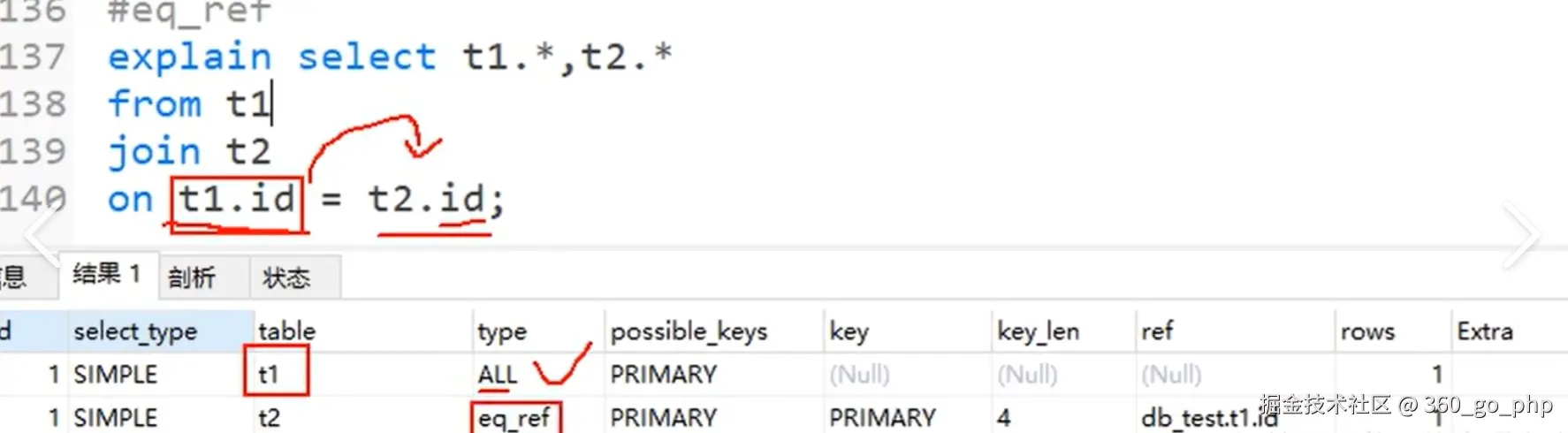The image size is (1568, 433).
Task: Click the possible_keys column header
Action: pos(689,331)
